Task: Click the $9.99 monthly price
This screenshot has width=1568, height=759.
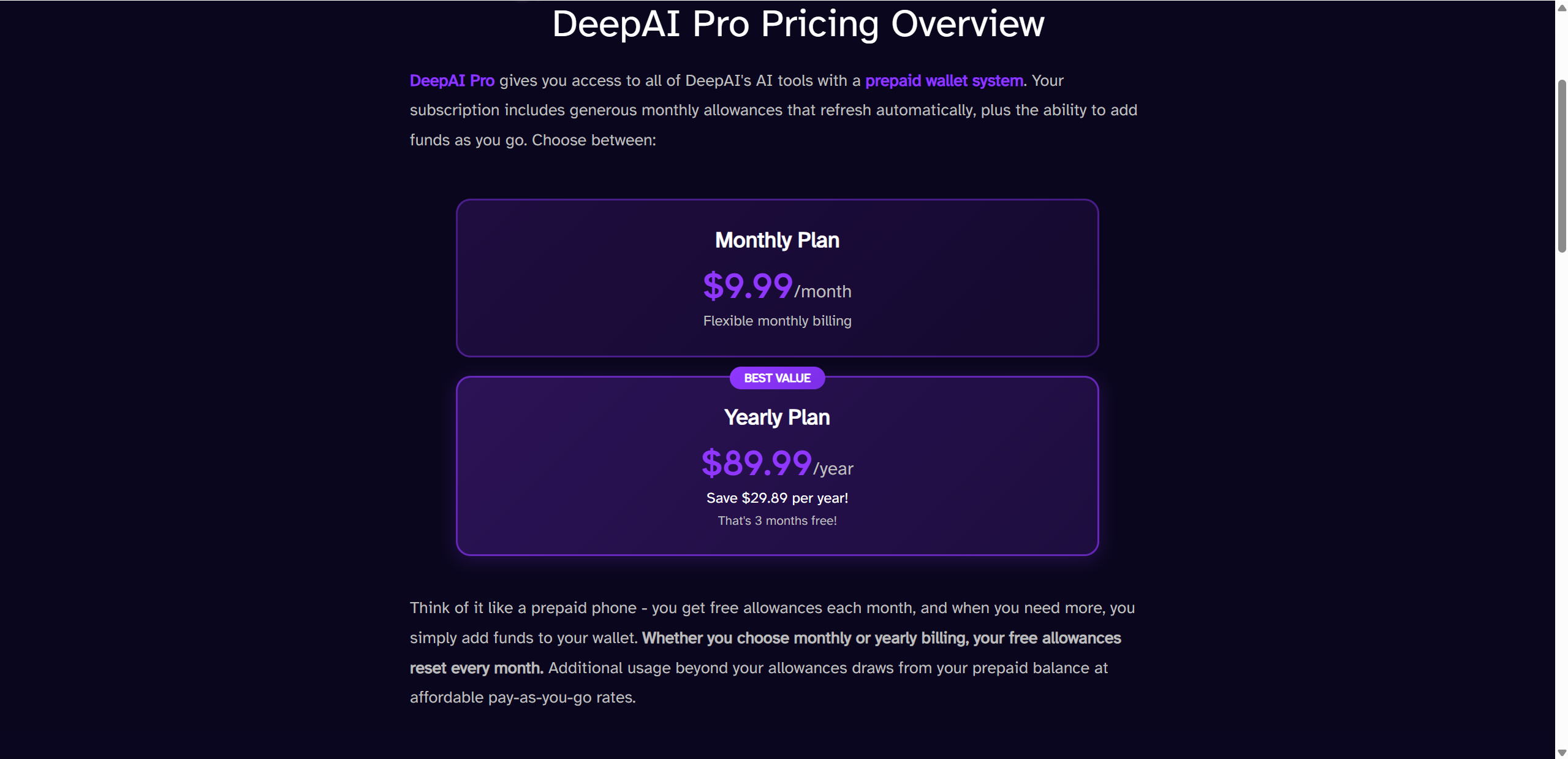Action: pos(748,286)
